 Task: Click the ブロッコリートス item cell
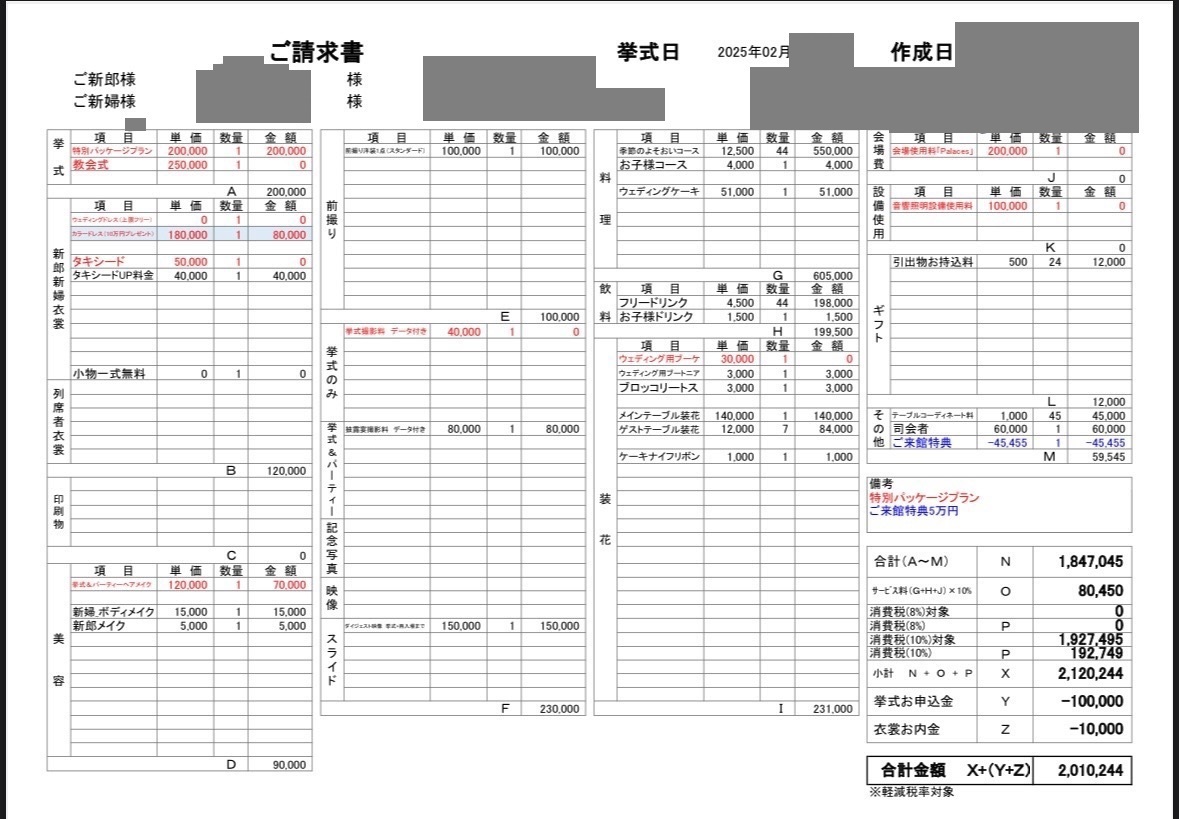[658, 388]
